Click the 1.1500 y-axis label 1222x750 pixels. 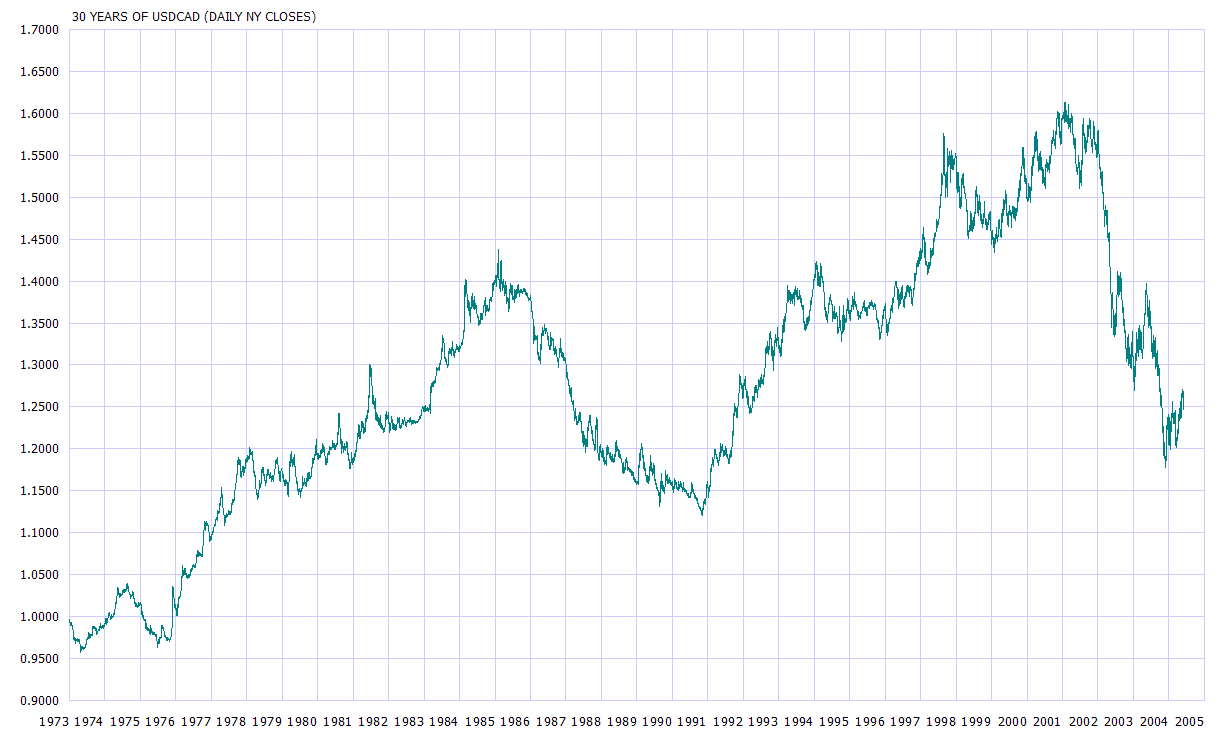(x=40, y=491)
